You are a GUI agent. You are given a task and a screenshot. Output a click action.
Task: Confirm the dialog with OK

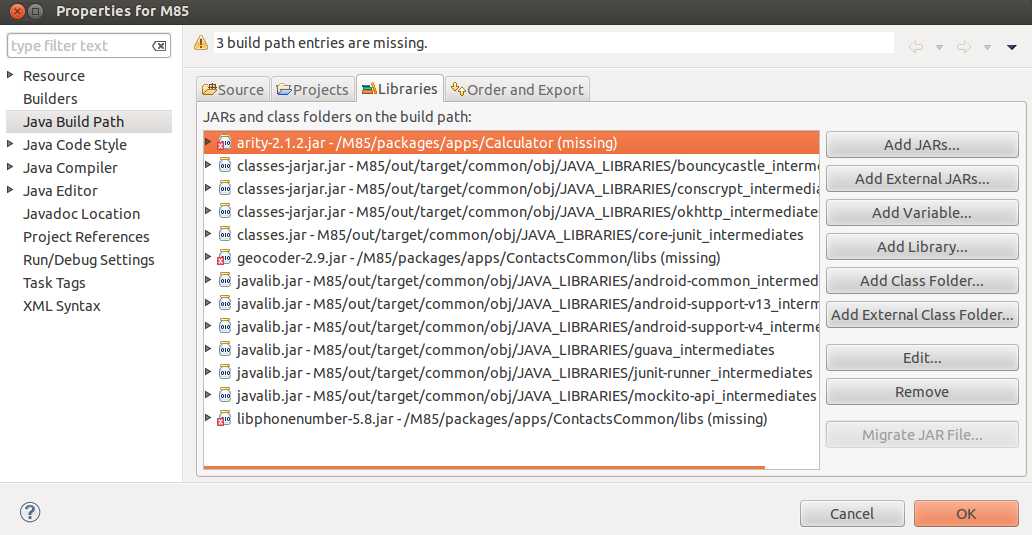click(x=966, y=513)
